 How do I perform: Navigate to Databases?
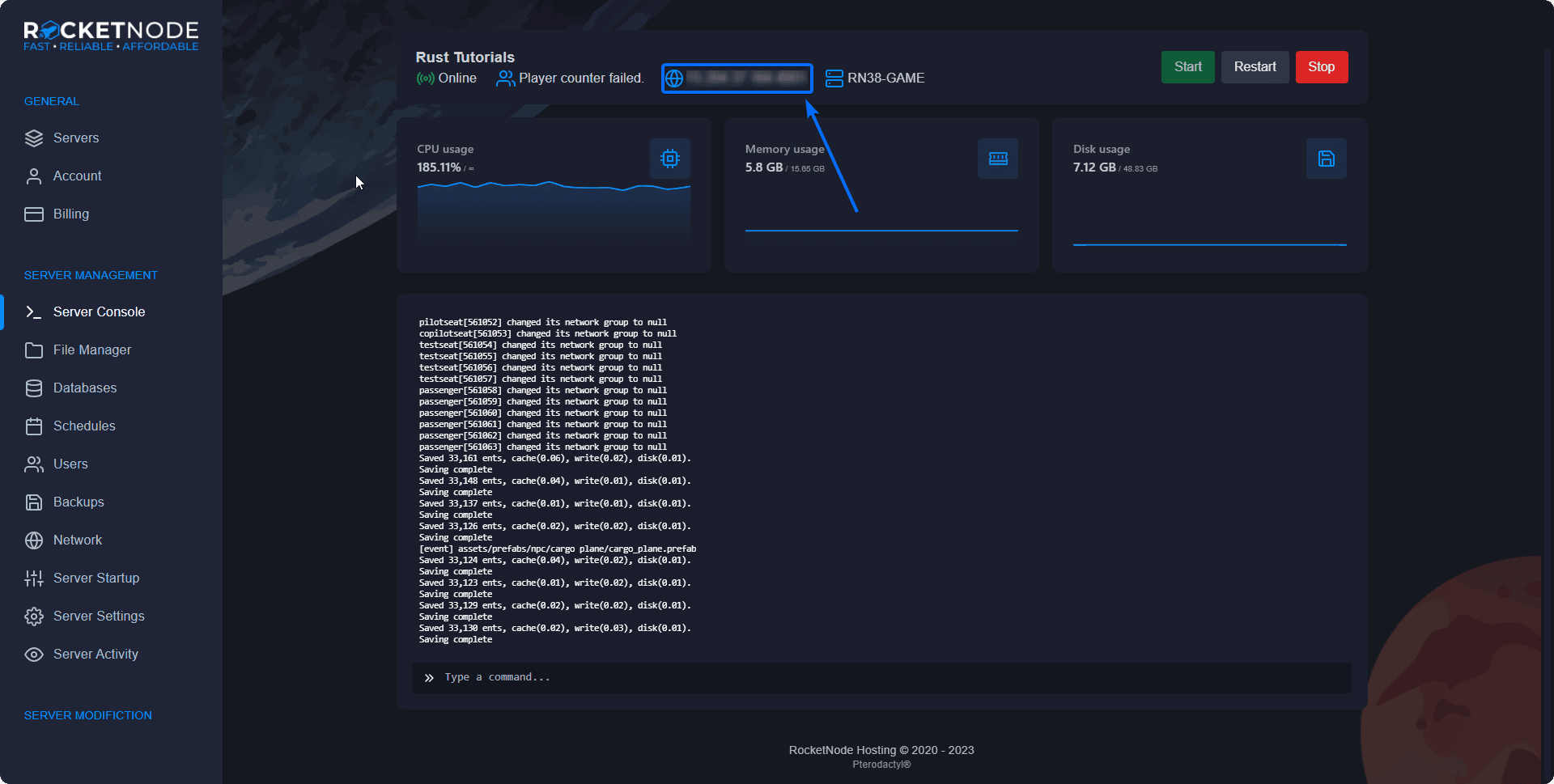click(x=84, y=388)
